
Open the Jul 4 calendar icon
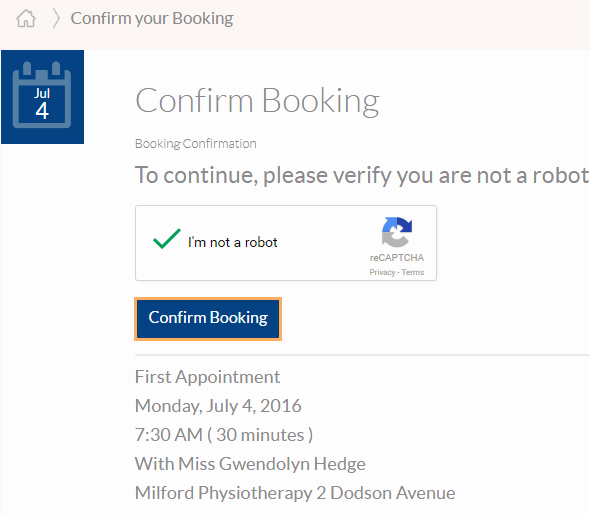coord(42,97)
